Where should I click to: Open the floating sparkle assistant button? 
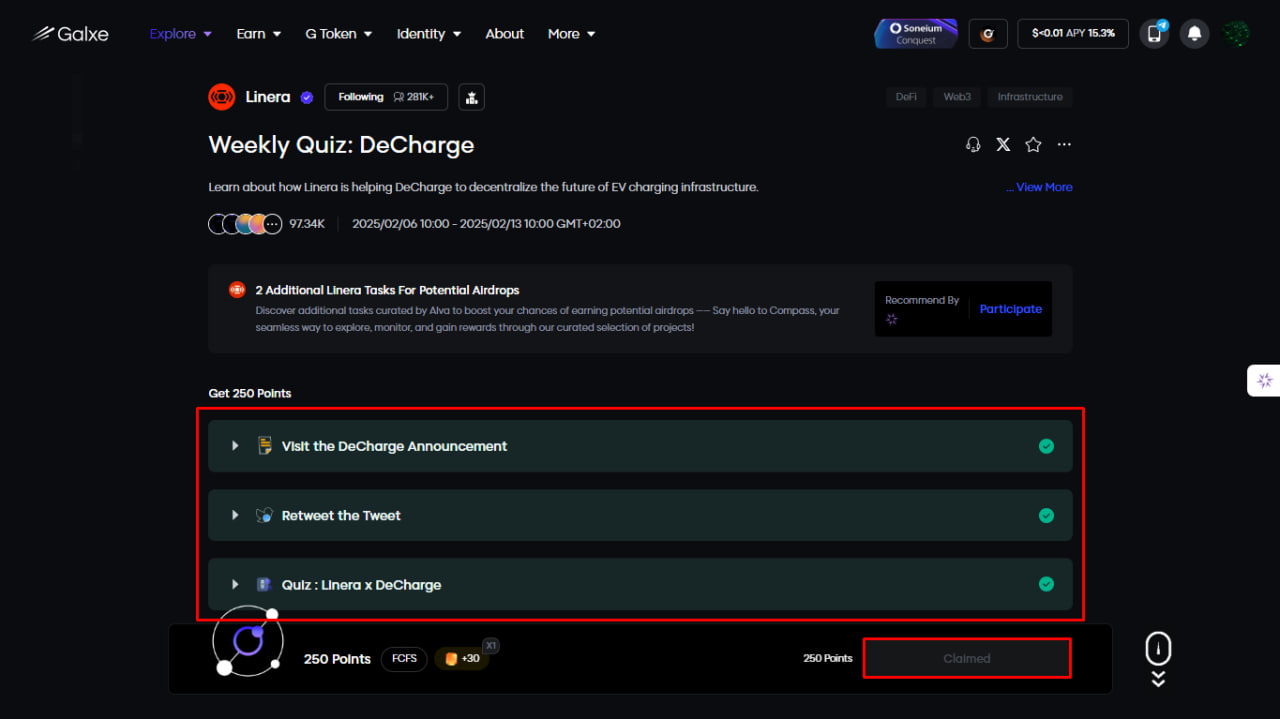[x=1264, y=380]
